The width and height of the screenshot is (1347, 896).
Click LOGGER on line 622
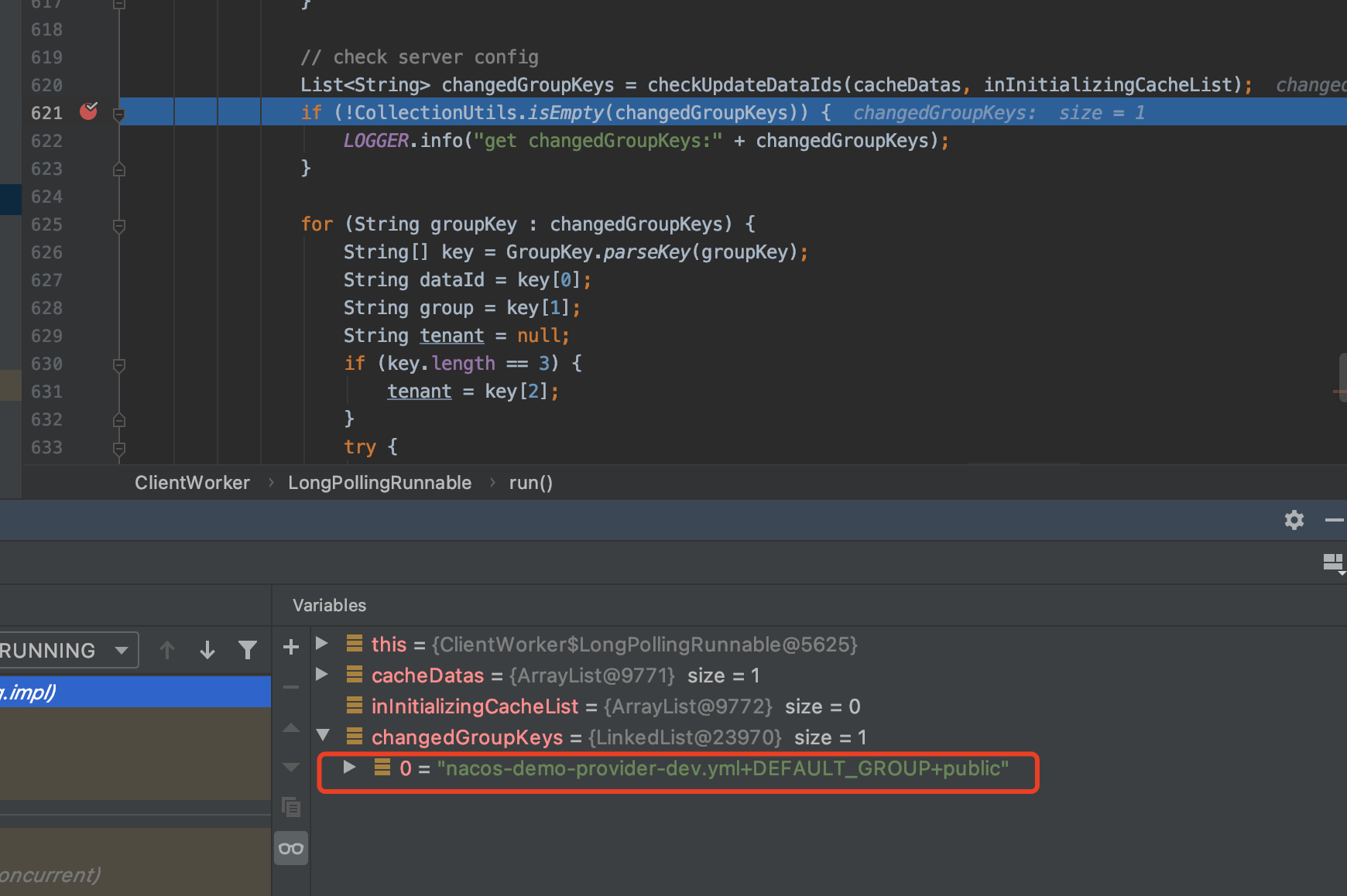[x=376, y=141]
